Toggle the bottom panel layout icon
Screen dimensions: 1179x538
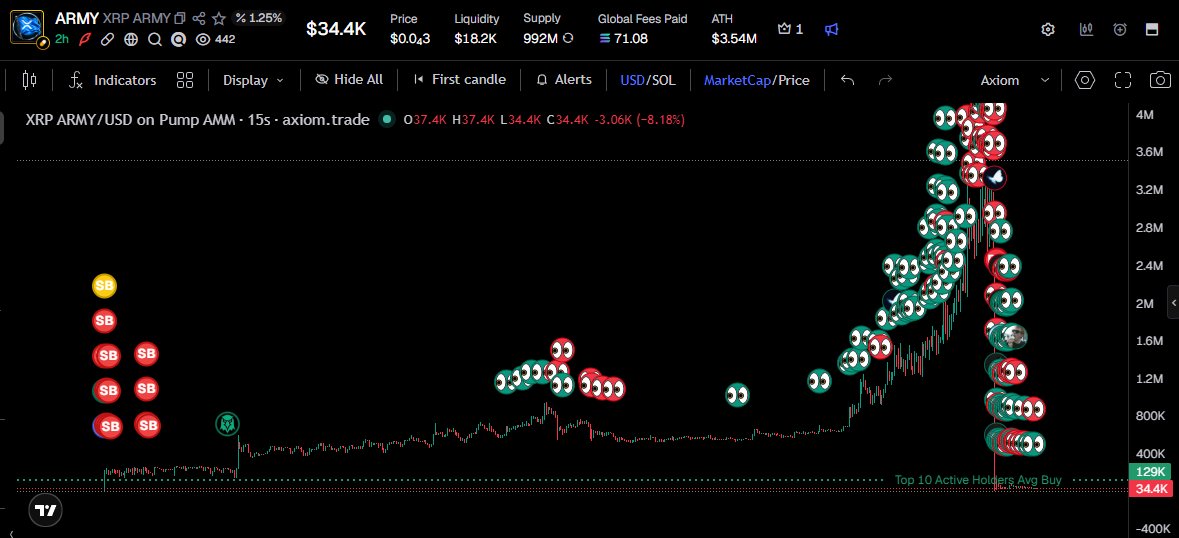pyautogui.click(x=1151, y=29)
